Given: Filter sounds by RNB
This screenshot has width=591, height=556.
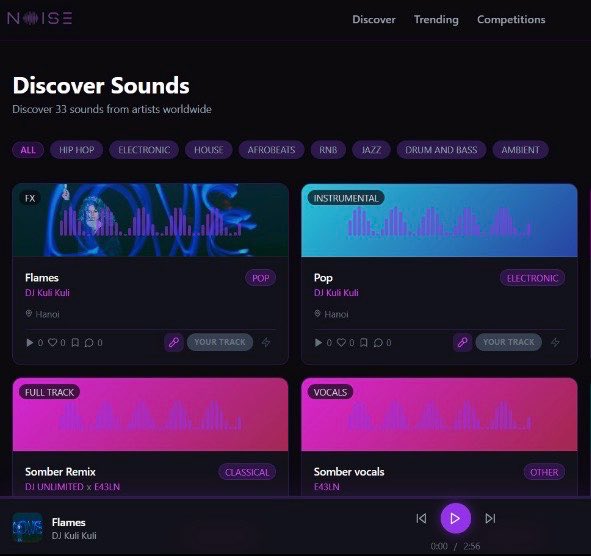Looking at the screenshot, I should click(328, 150).
